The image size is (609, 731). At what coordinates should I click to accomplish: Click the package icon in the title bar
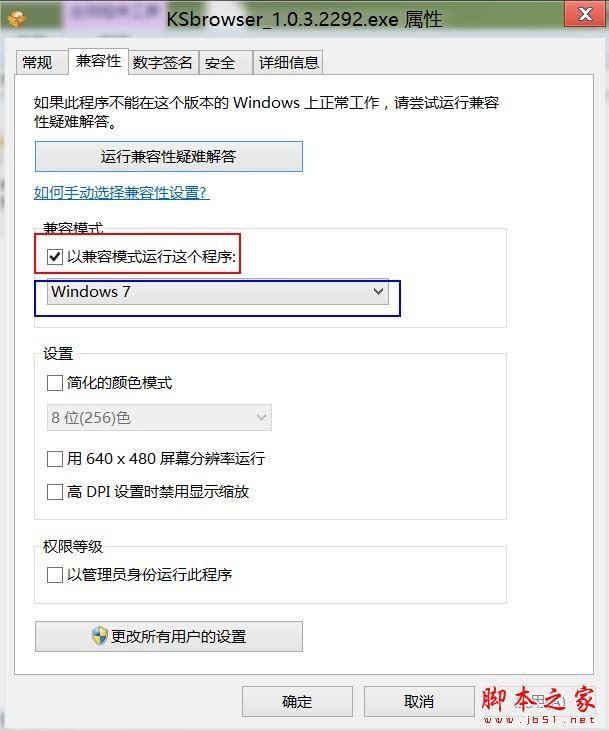click(17, 19)
